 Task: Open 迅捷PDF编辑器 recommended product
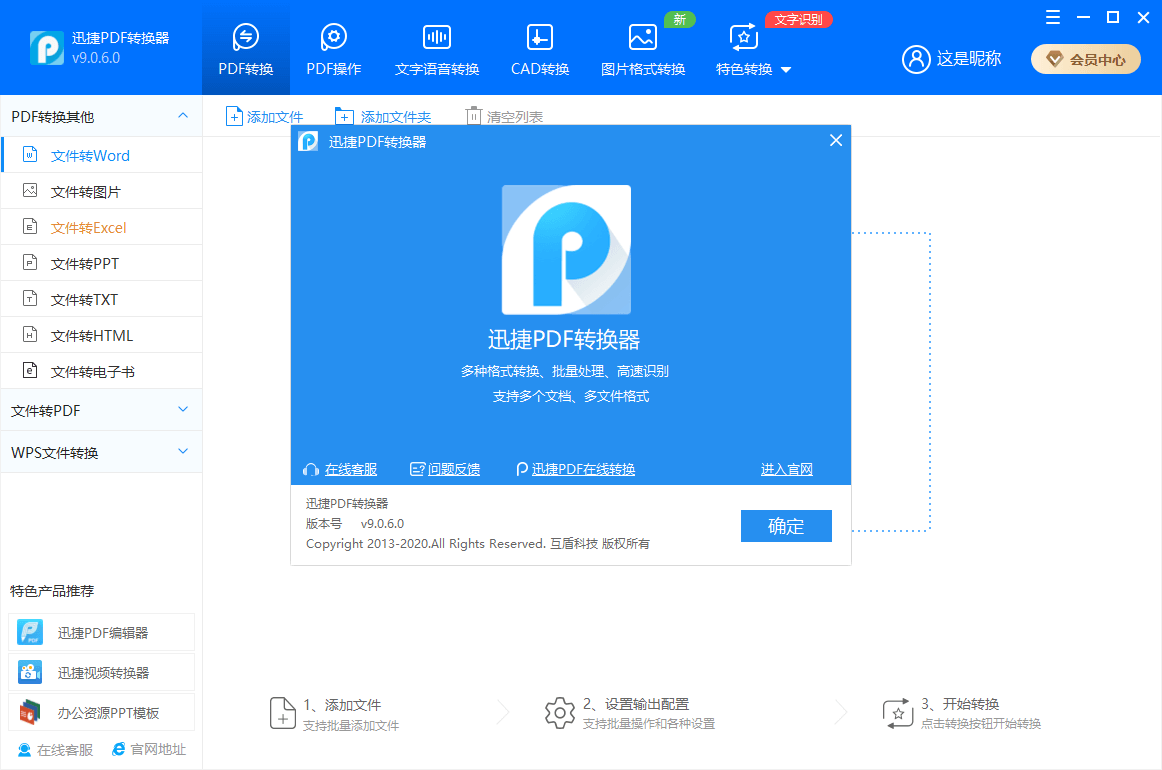point(102,632)
